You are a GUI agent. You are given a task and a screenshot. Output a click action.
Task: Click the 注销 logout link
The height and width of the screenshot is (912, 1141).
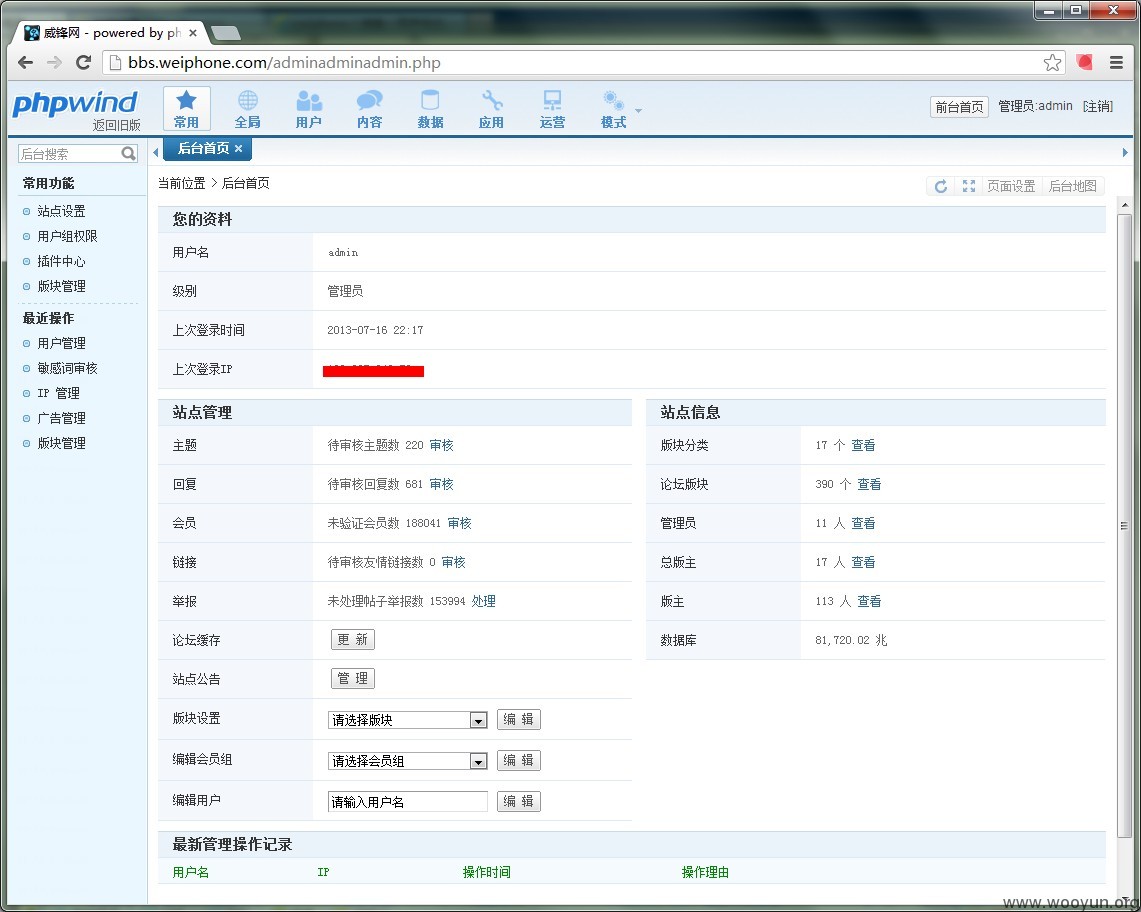(x=1098, y=106)
